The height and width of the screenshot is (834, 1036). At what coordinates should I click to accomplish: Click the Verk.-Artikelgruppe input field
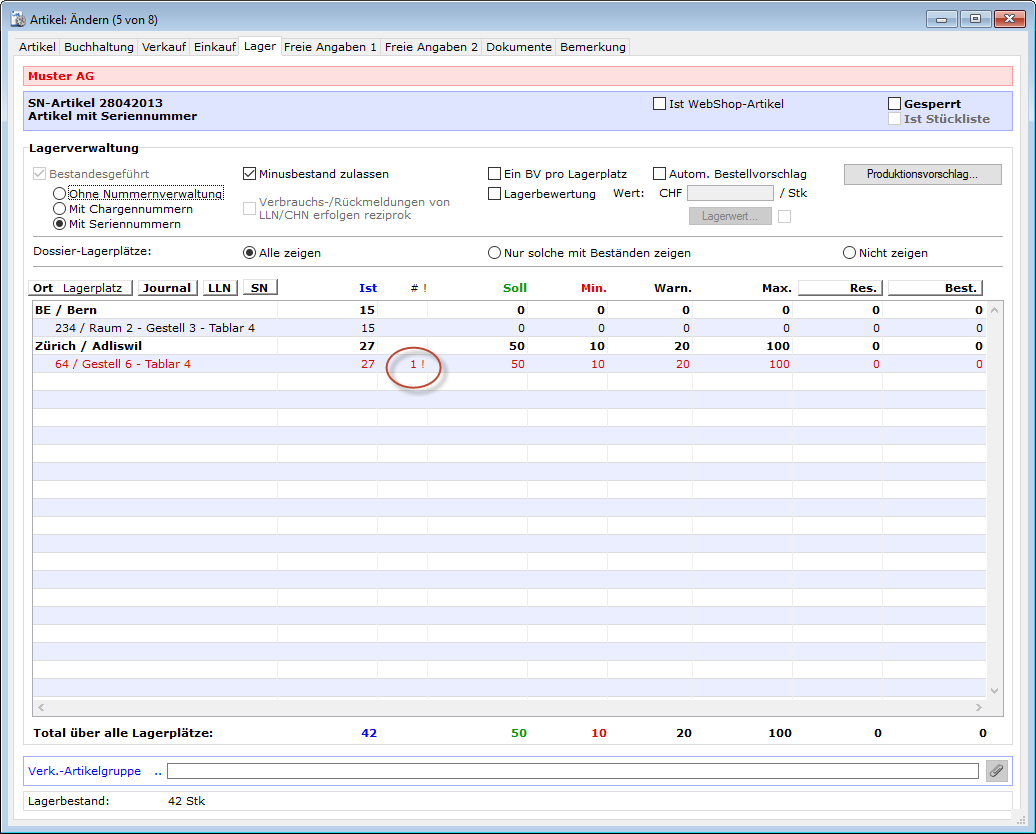point(572,771)
